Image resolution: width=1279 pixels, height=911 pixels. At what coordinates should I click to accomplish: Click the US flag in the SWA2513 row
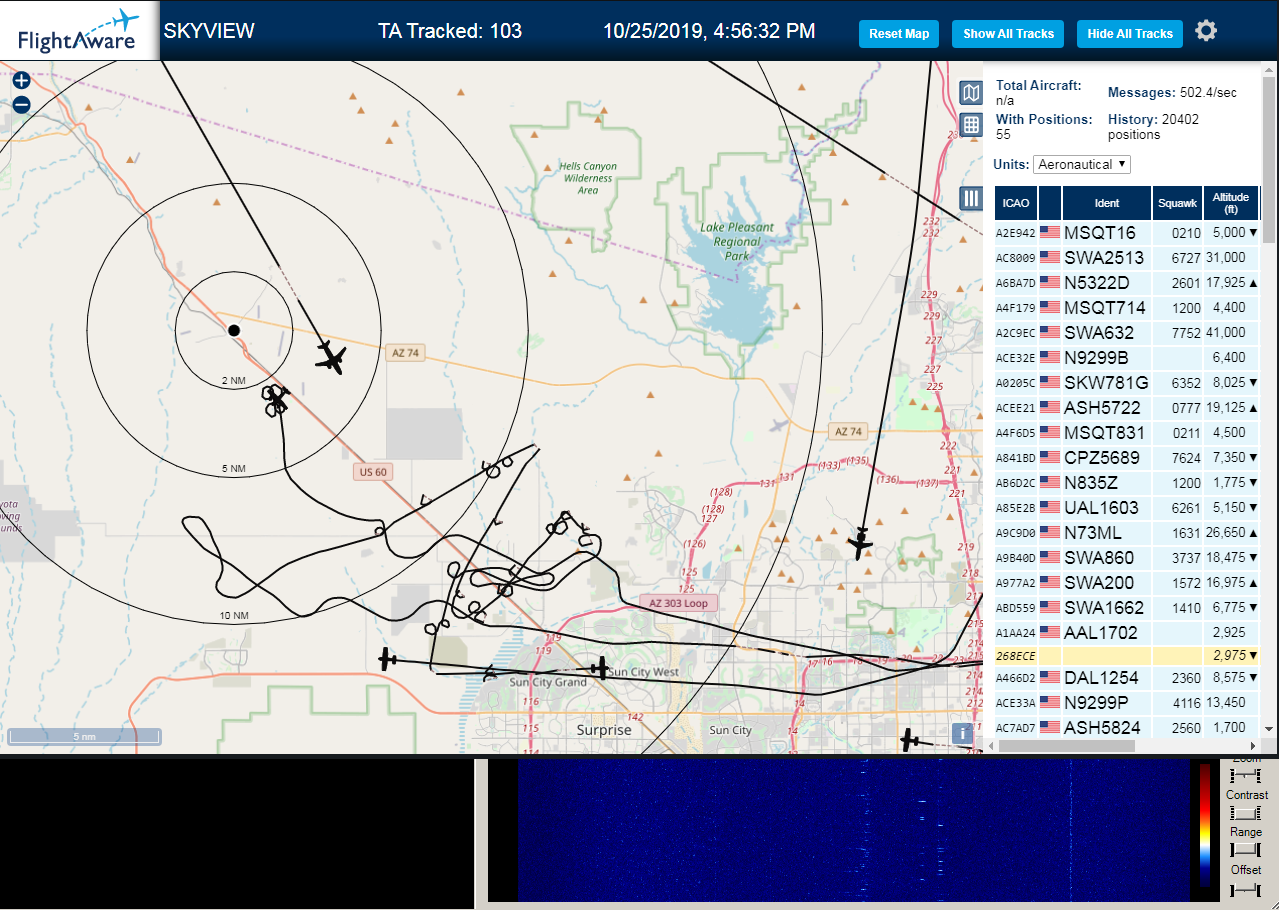[x=1050, y=257]
